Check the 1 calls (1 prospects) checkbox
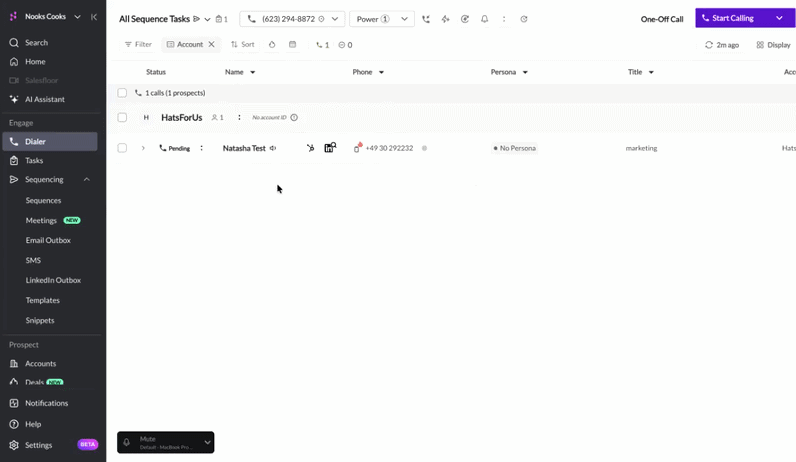The height and width of the screenshot is (462, 796). [122, 93]
